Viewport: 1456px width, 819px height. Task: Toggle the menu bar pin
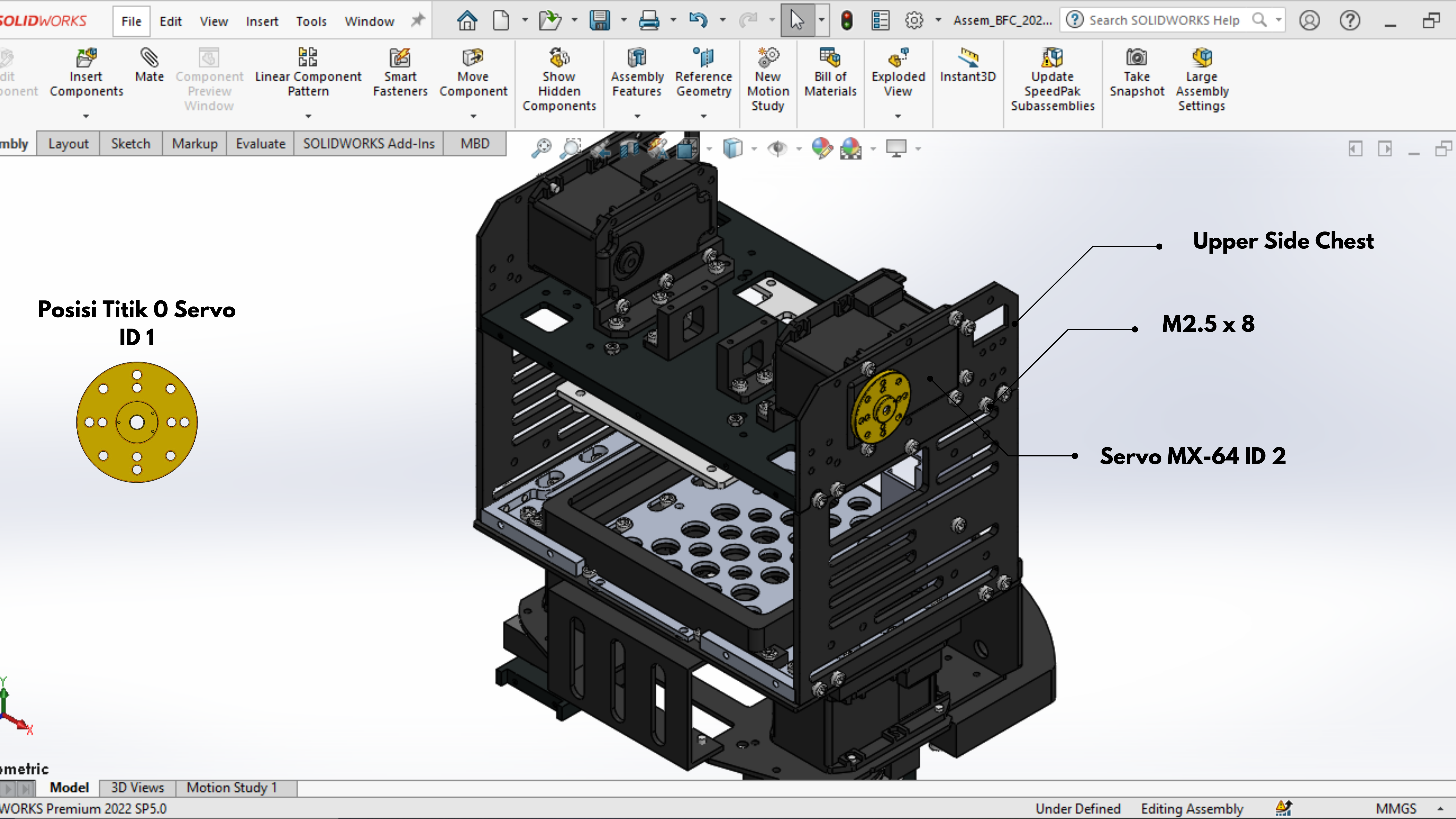[418, 21]
